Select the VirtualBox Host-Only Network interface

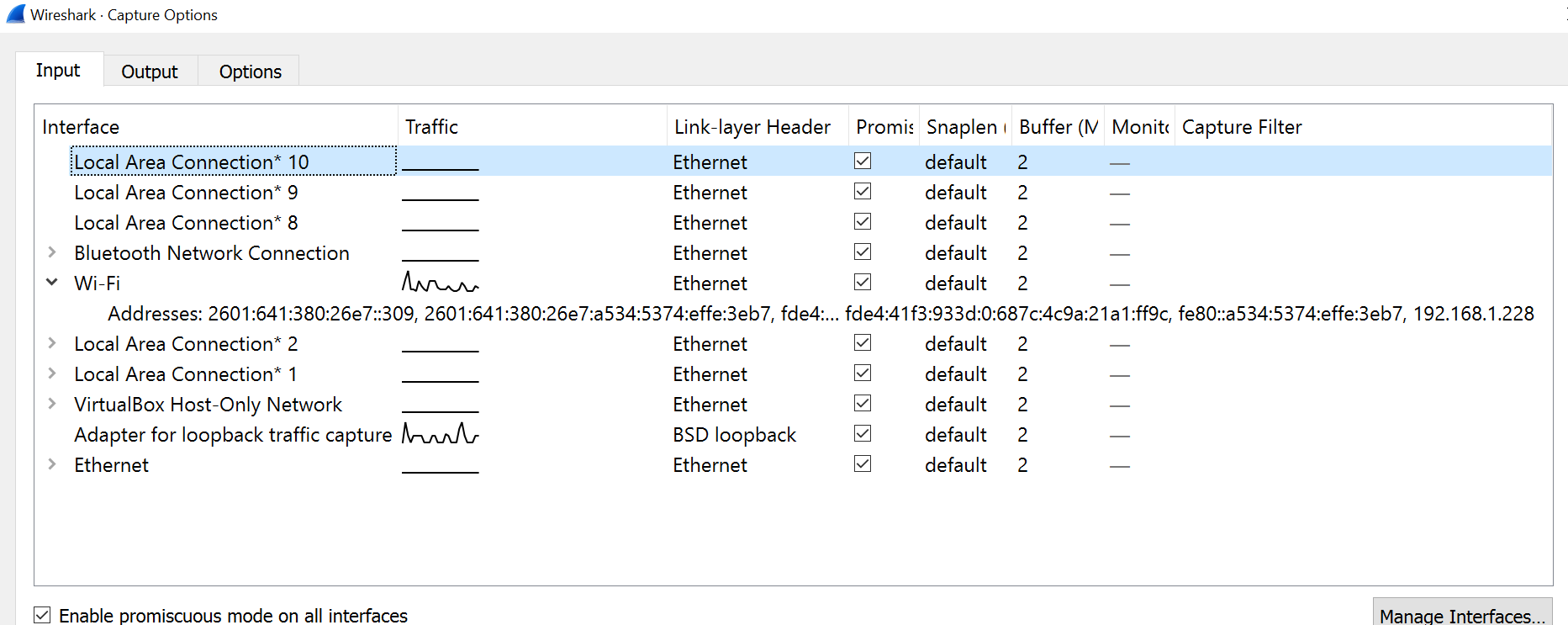tap(209, 404)
